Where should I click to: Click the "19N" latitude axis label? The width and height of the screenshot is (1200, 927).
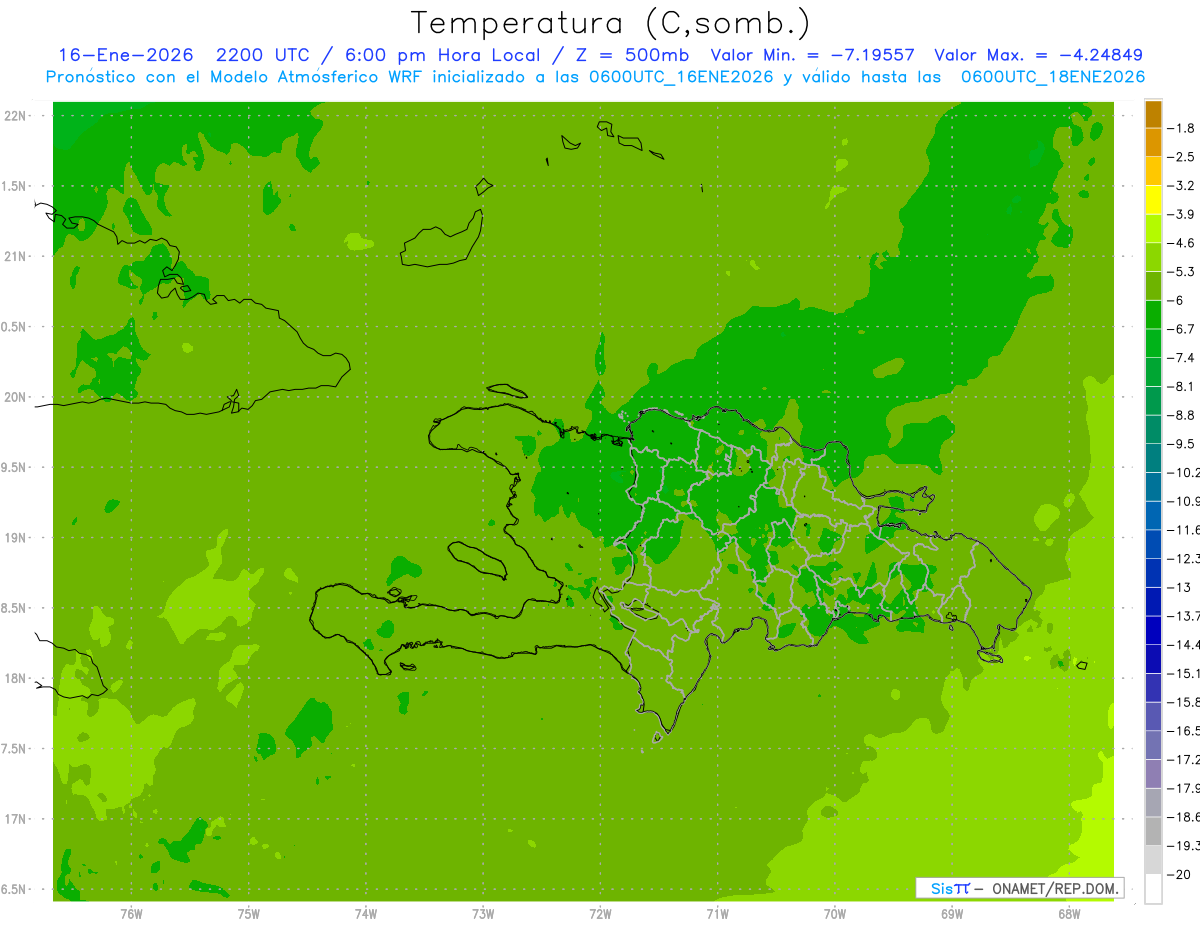[16, 538]
